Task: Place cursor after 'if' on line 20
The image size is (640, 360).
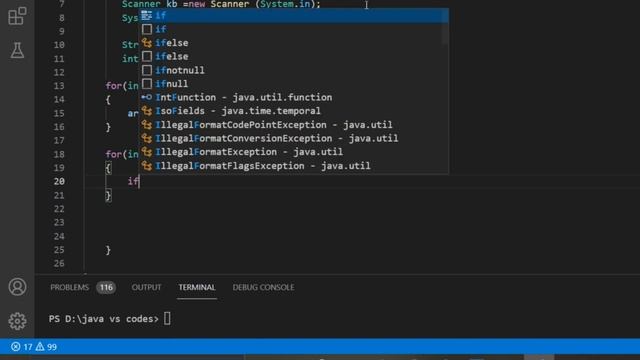Action: tap(139, 181)
